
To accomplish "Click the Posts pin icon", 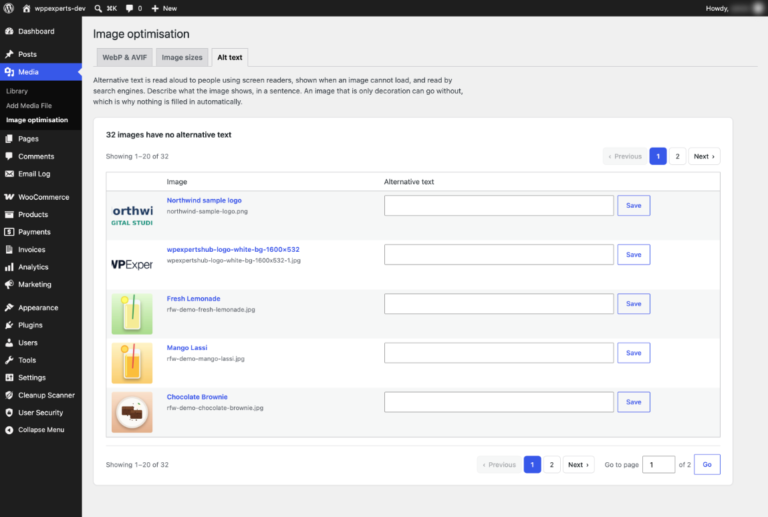I will (x=9, y=54).
